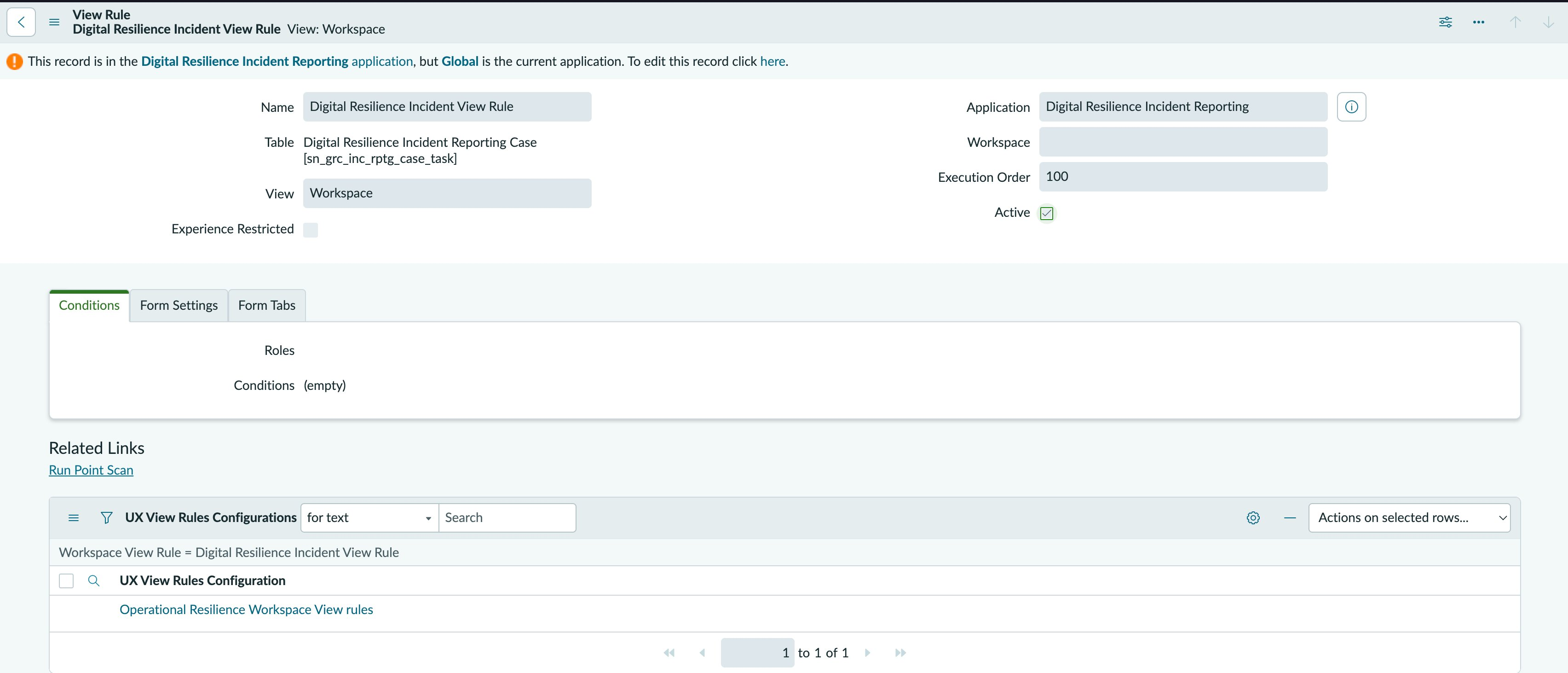Switch to the Form Tabs tab
The height and width of the screenshot is (673, 1568).
(x=266, y=305)
